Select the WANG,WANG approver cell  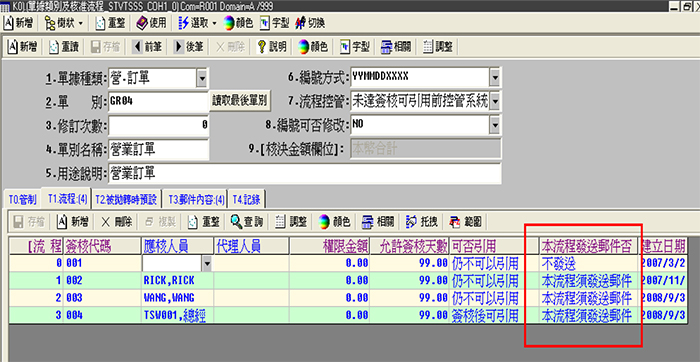point(177,298)
